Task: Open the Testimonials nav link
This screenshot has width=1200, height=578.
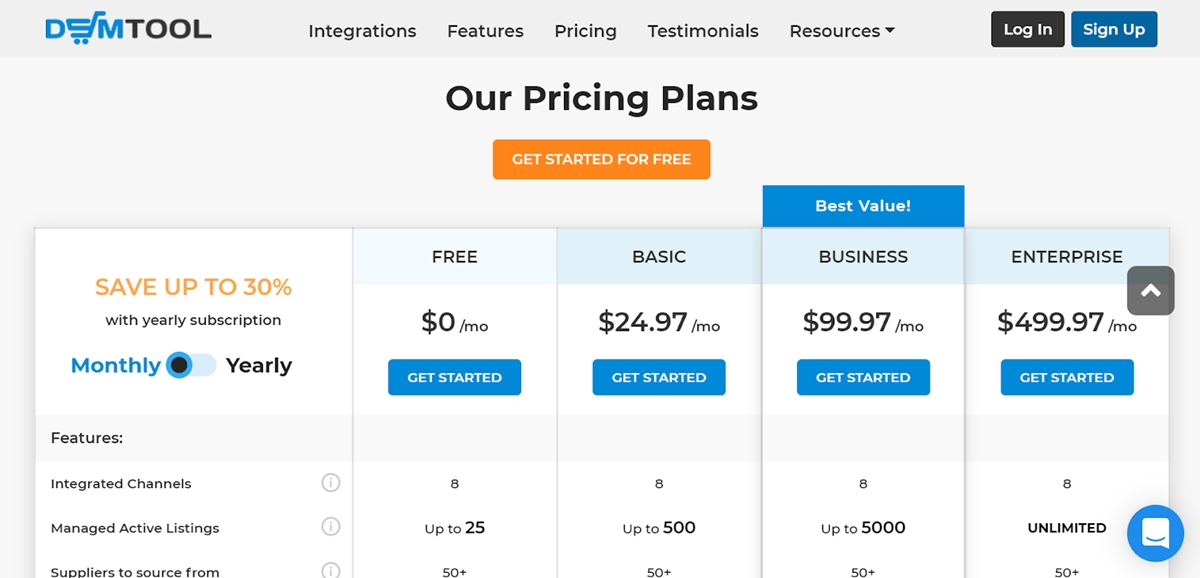Action: coord(703,31)
